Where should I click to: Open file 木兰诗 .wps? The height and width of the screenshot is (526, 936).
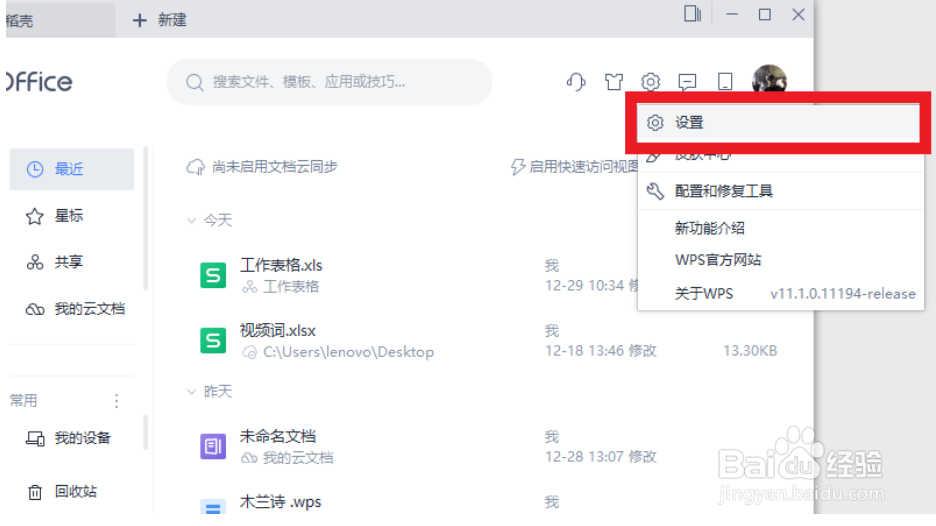[x=281, y=502]
